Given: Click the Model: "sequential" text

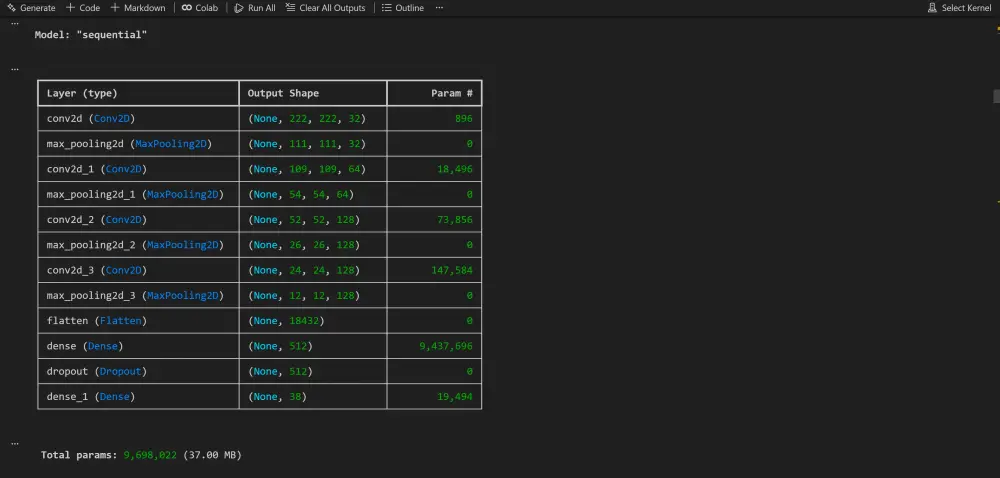Looking at the screenshot, I should (91, 35).
